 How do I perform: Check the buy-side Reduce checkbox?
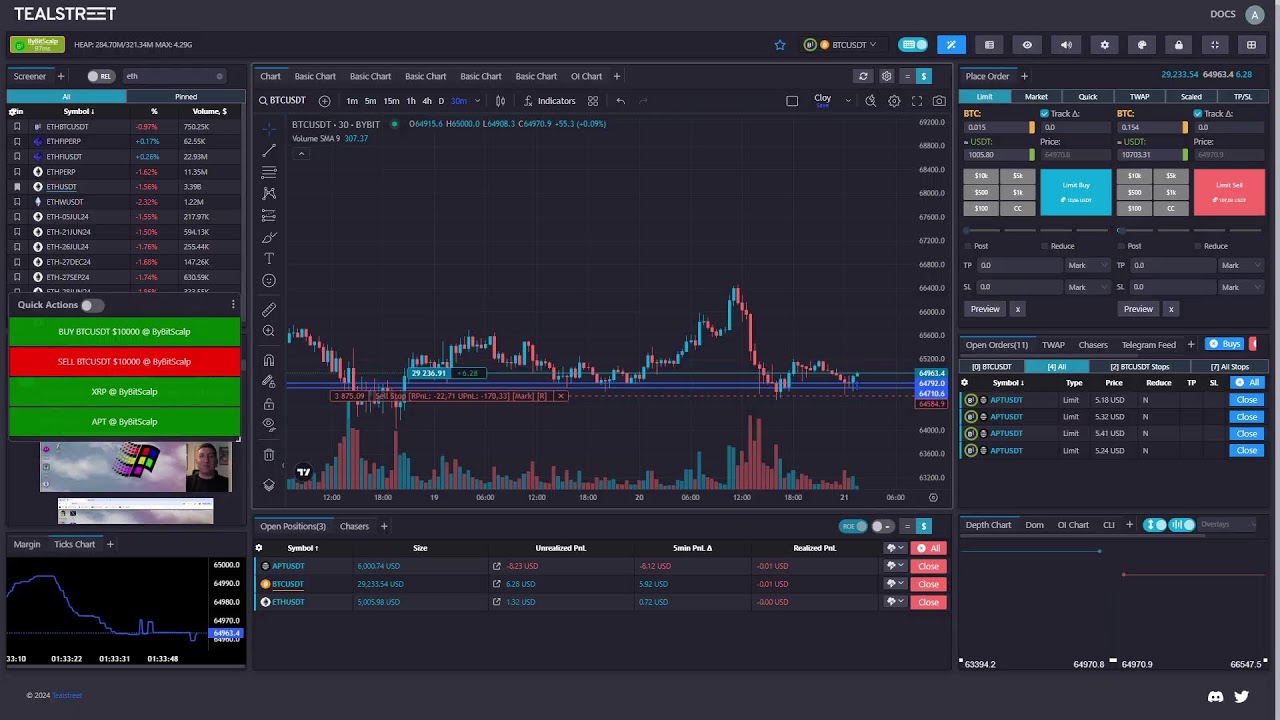[1045, 246]
